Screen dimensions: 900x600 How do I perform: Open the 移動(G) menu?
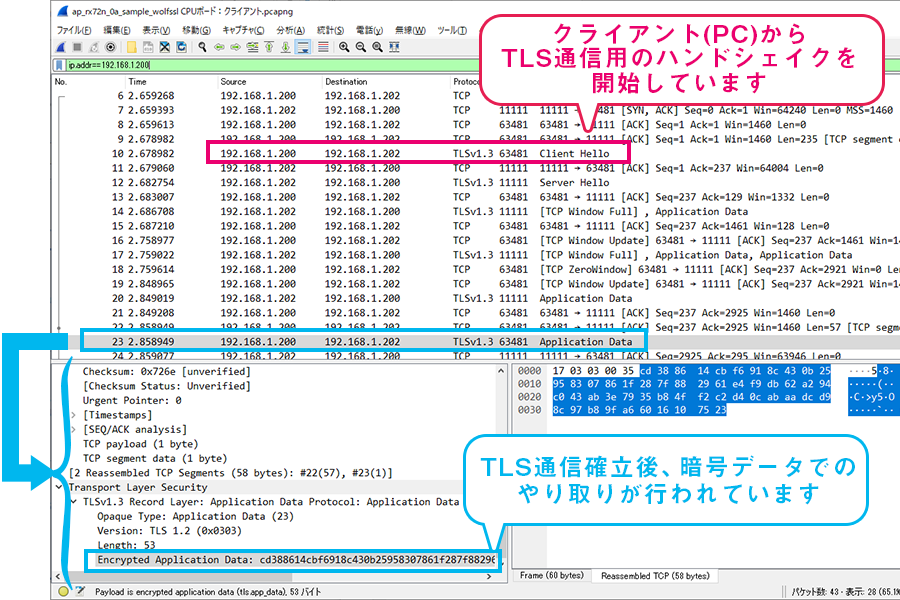(x=196, y=30)
